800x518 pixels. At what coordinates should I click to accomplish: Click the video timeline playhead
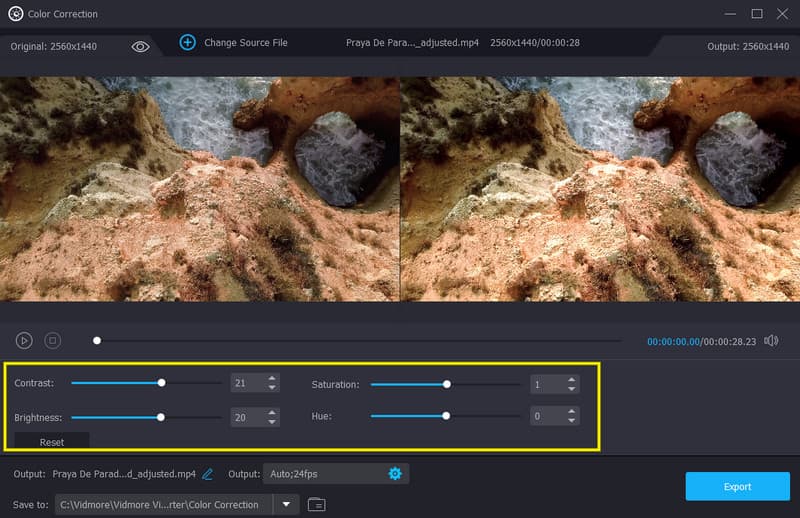coord(97,340)
